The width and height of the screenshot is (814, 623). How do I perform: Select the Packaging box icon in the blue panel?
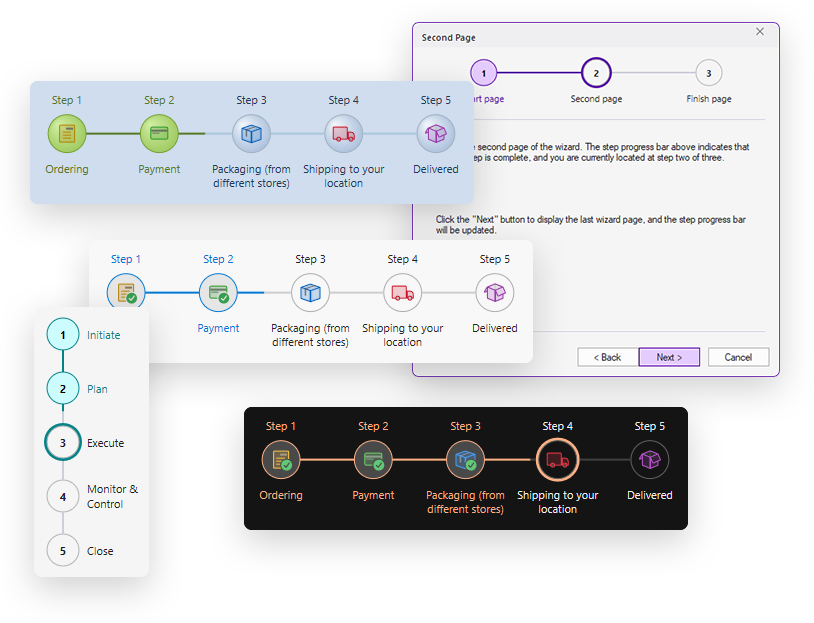coord(251,133)
